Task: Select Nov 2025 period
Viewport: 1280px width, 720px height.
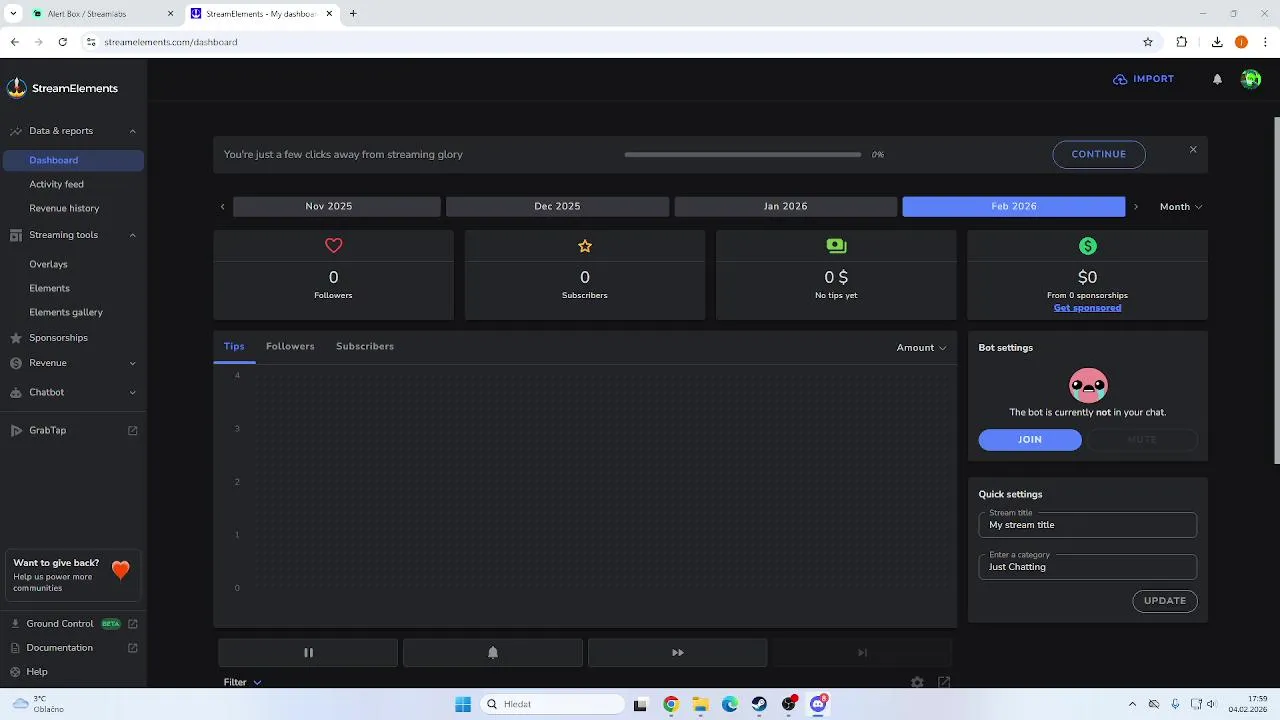Action: coord(337,206)
